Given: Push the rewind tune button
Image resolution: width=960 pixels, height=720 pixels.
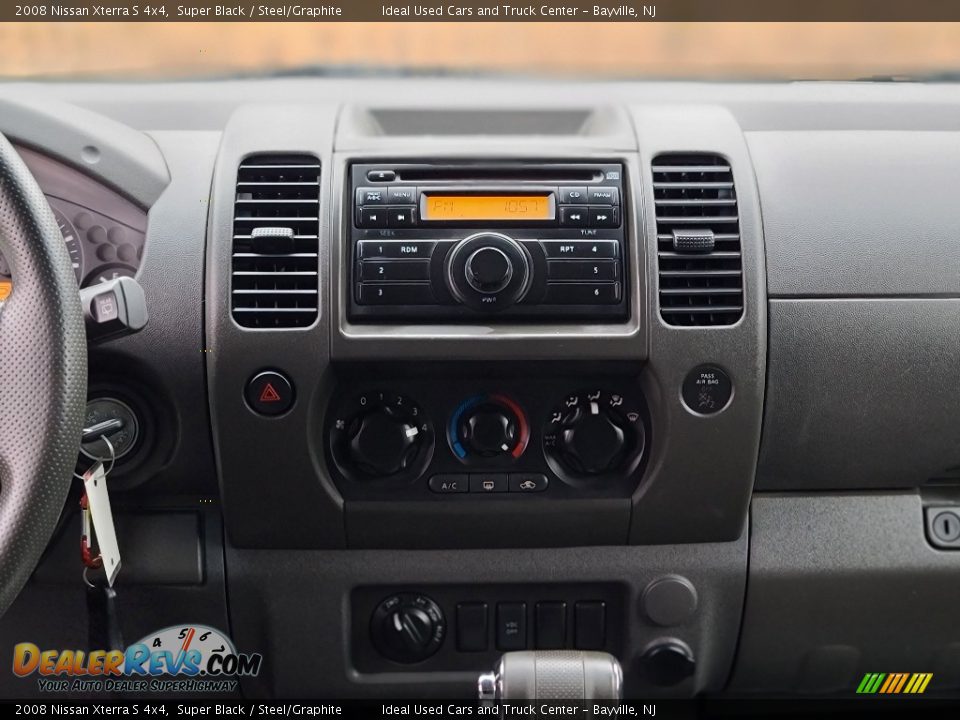Looking at the screenshot, I should pyautogui.click(x=574, y=217).
